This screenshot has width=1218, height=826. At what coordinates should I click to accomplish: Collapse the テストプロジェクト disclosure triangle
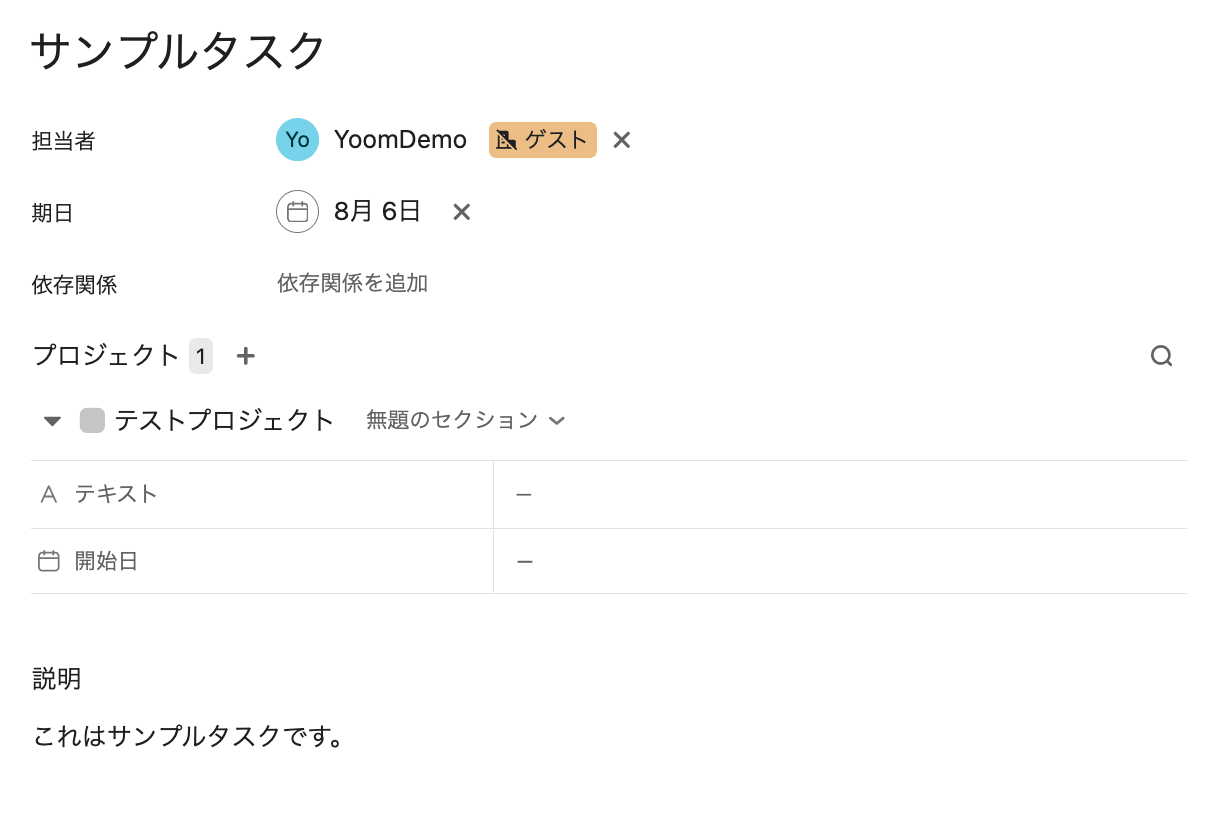point(53,421)
